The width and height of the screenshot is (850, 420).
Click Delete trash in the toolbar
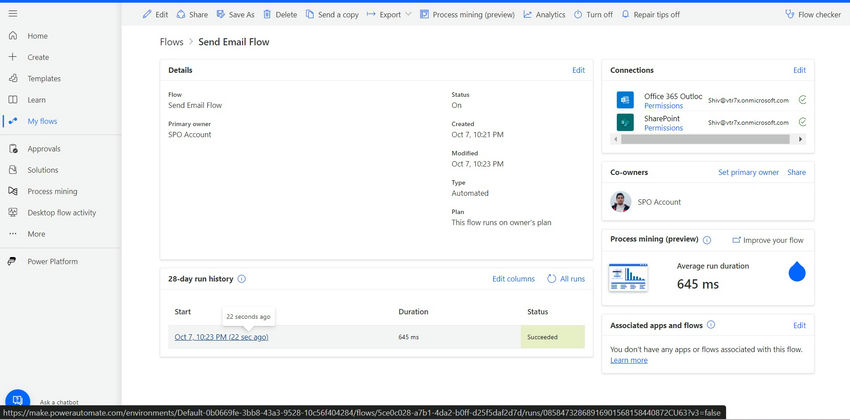coord(280,15)
